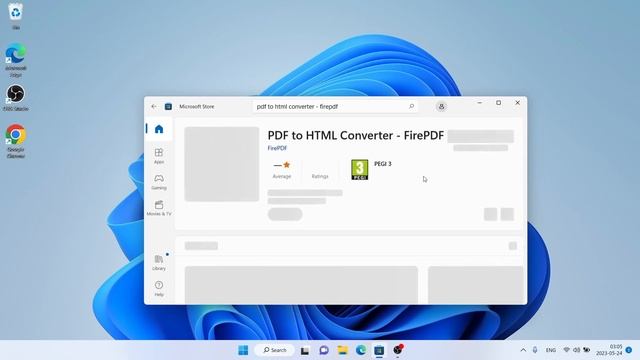This screenshot has width=640, height=360.
Task: Open the user profile account icon
Action: (441, 107)
